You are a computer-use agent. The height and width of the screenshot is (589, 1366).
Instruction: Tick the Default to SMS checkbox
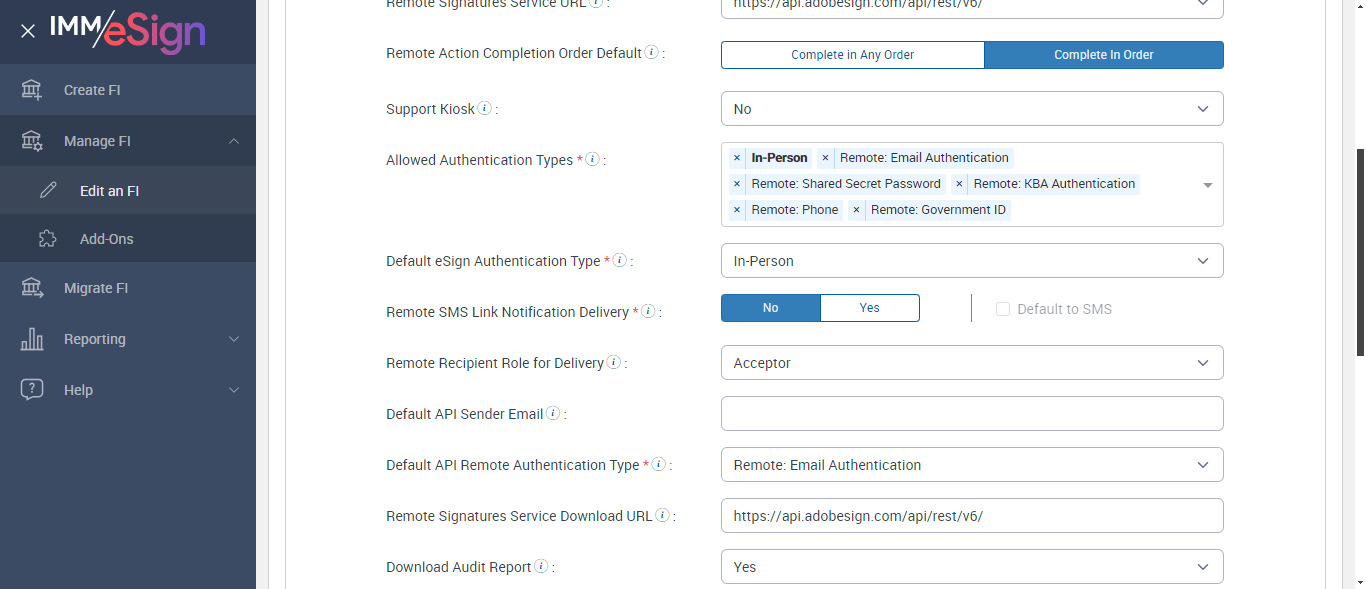[1003, 309]
